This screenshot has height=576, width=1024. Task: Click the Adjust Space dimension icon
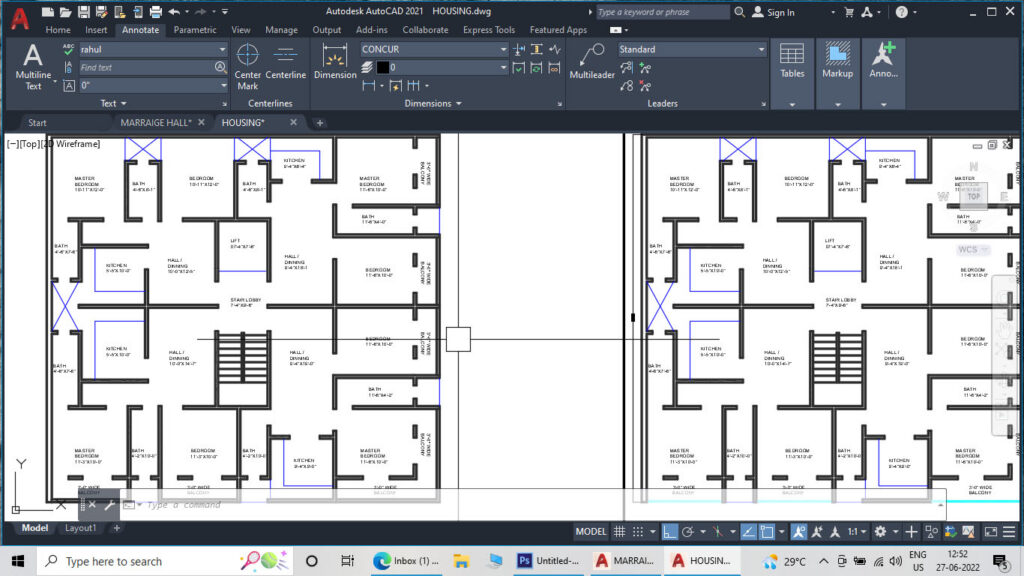click(537, 49)
